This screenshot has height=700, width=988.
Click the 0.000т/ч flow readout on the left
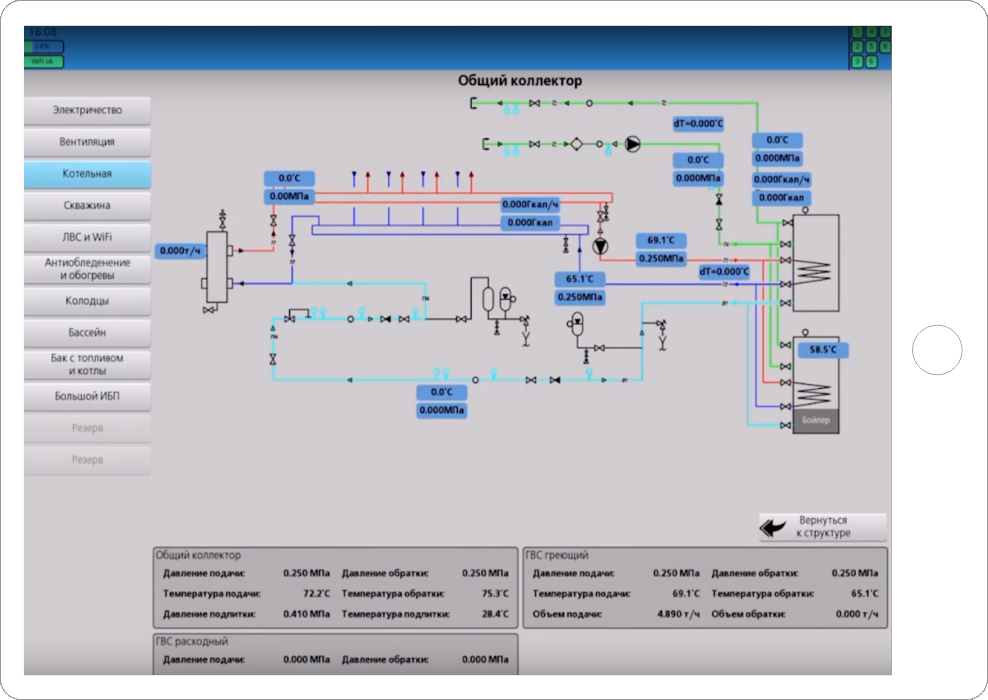coord(181,250)
